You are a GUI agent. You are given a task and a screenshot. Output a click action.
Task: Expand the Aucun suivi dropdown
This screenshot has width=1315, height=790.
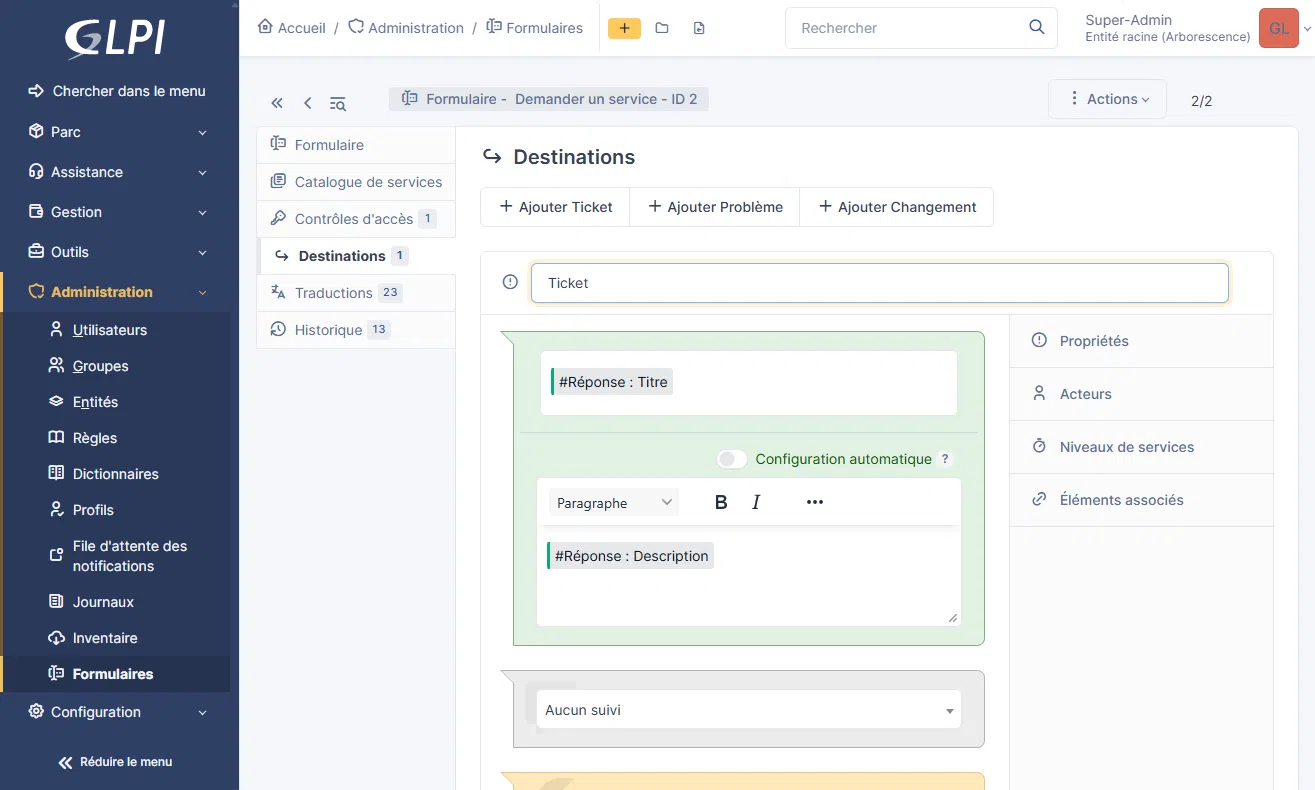tap(748, 710)
